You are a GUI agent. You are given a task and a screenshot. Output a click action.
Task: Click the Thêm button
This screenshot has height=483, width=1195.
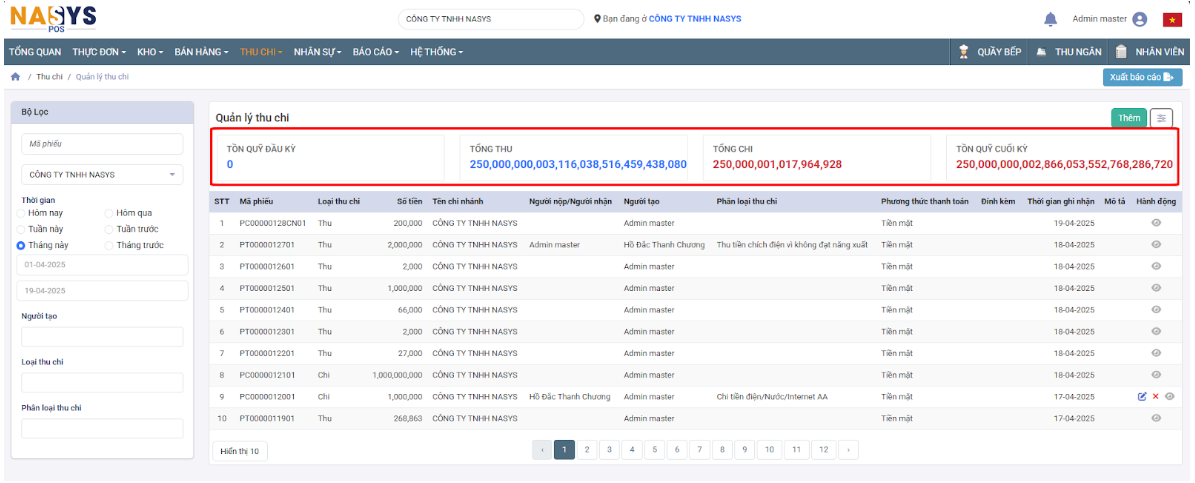click(x=1128, y=118)
